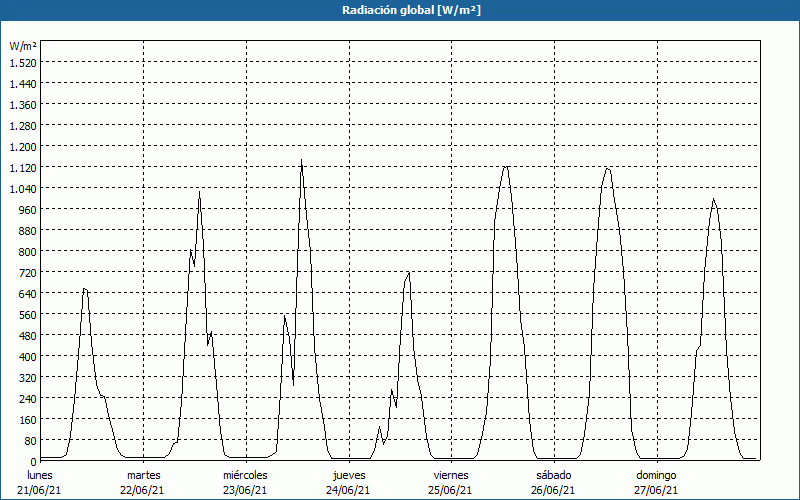Viewport: 800px width, 500px height.
Task: Click the '800' y-axis value
Action: click(29, 252)
